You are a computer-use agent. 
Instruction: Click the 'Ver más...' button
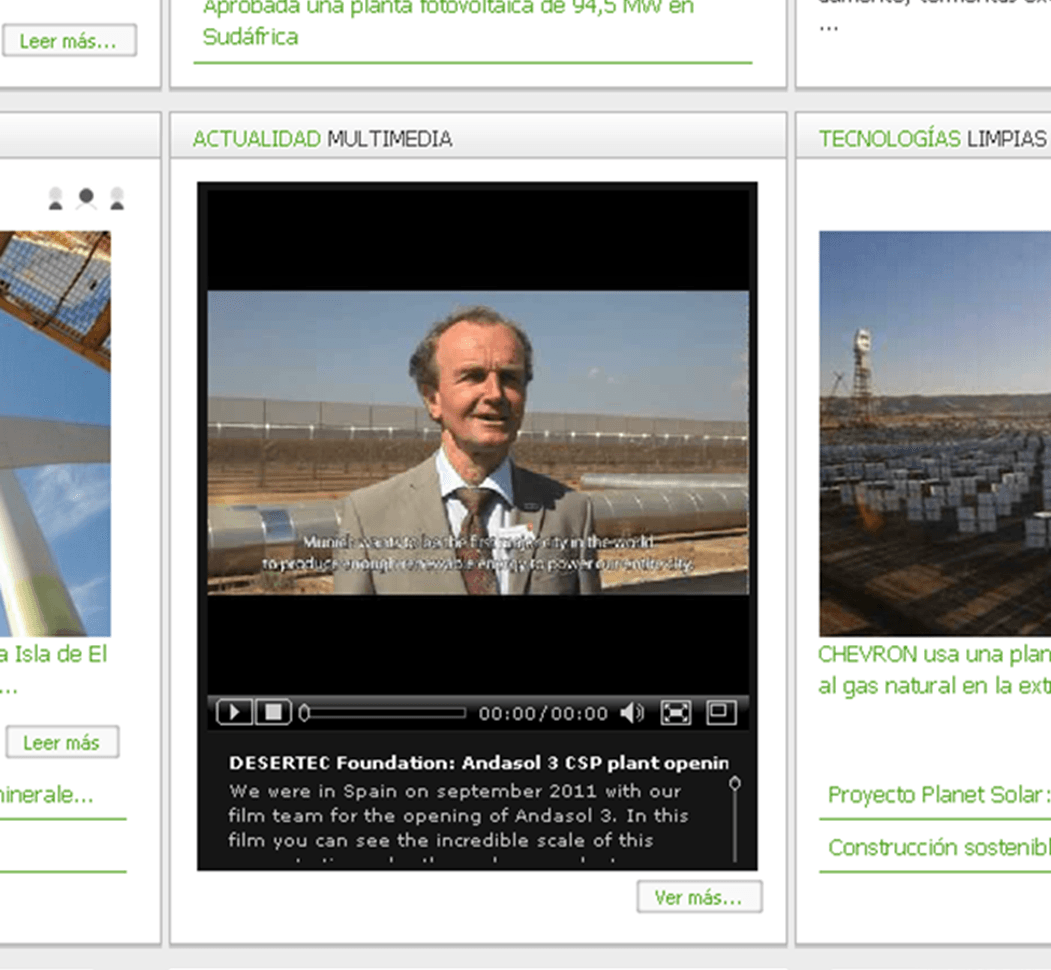699,897
